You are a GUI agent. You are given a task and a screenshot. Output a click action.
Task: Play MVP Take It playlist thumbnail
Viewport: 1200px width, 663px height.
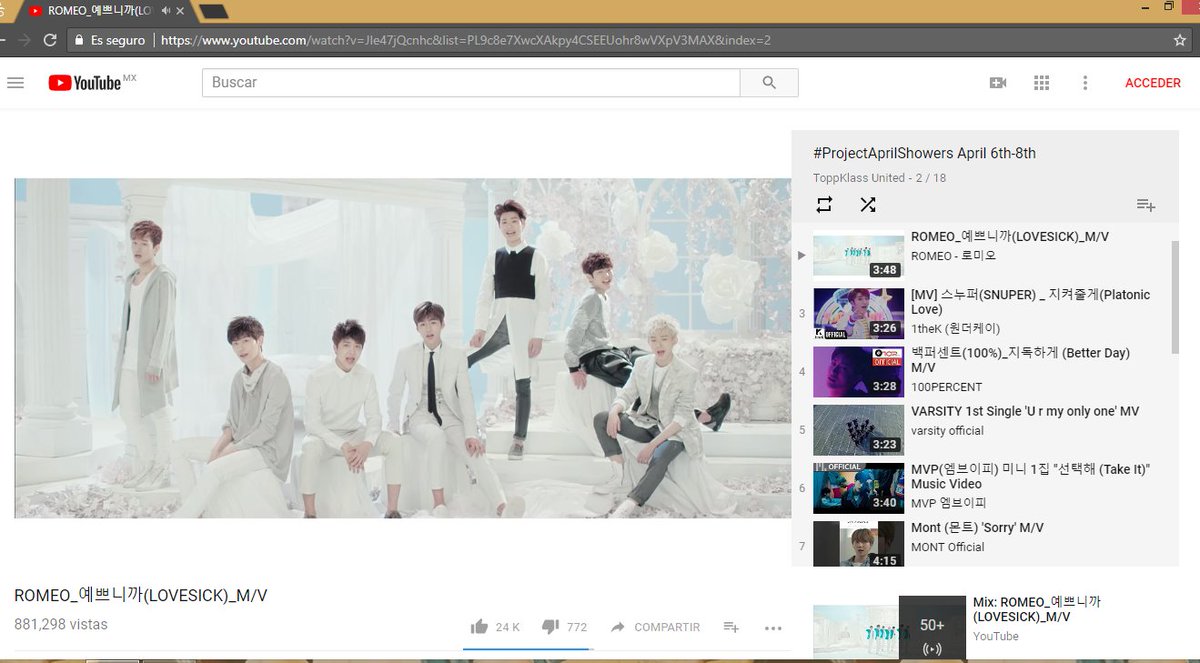pyautogui.click(x=858, y=487)
